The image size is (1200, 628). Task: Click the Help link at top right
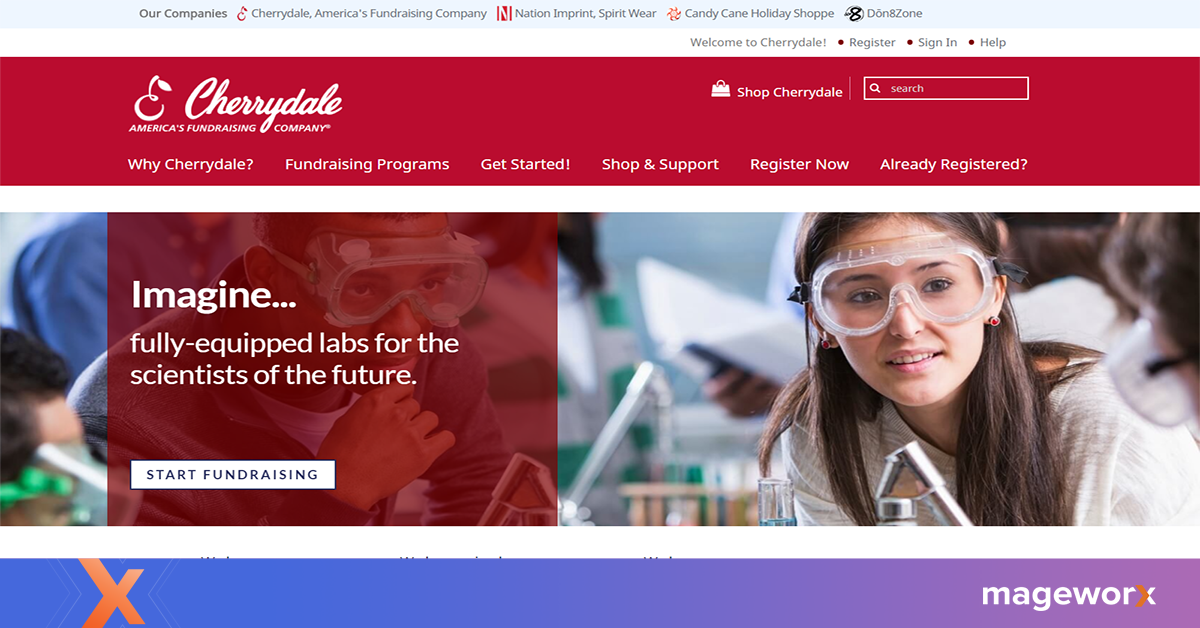coord(993,42)
